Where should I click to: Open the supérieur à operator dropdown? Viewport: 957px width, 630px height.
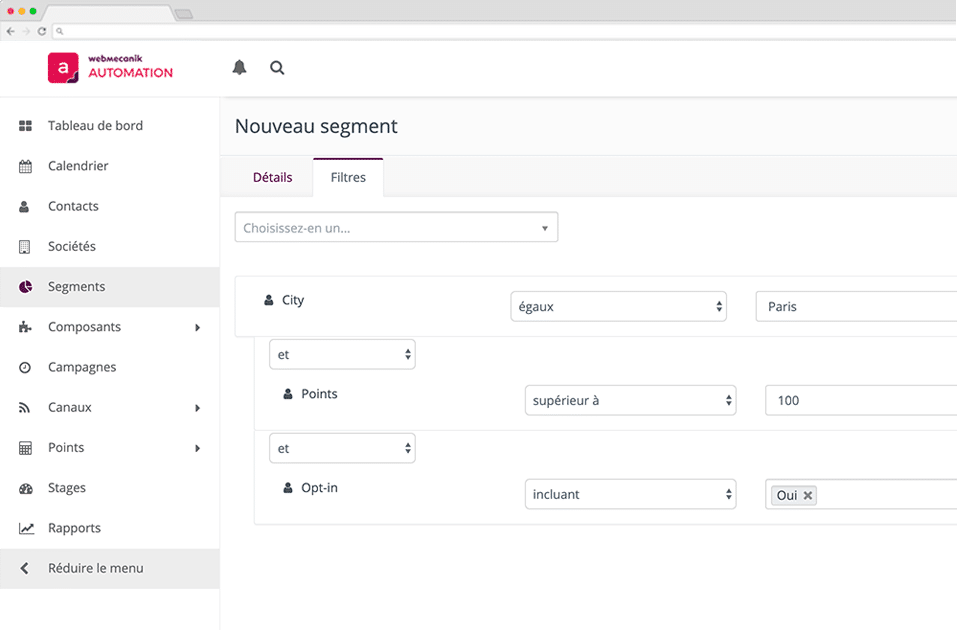pyautogui.click(x=630, y=401)
